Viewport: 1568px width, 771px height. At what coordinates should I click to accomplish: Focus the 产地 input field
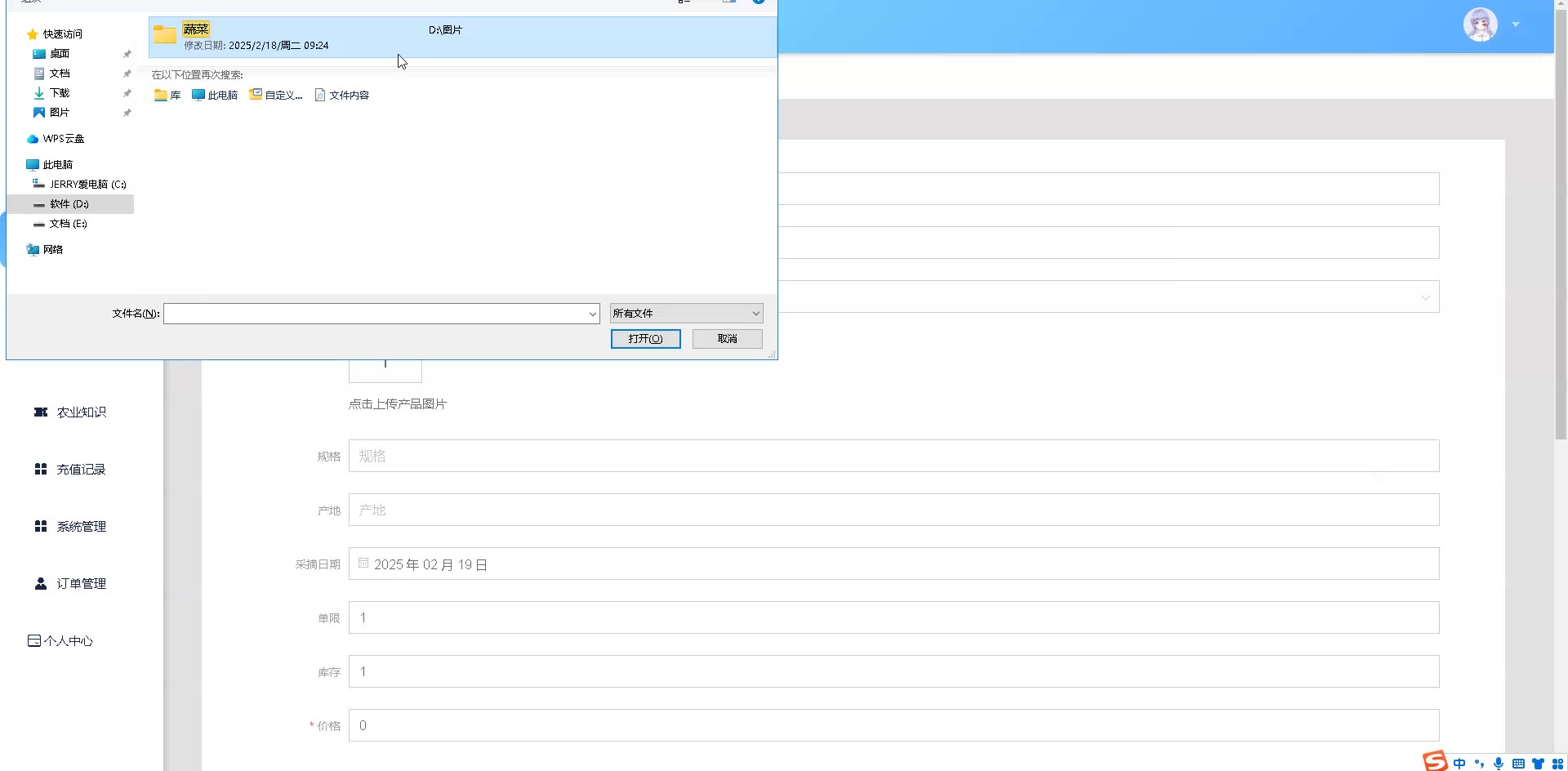(x=893, y=510)
